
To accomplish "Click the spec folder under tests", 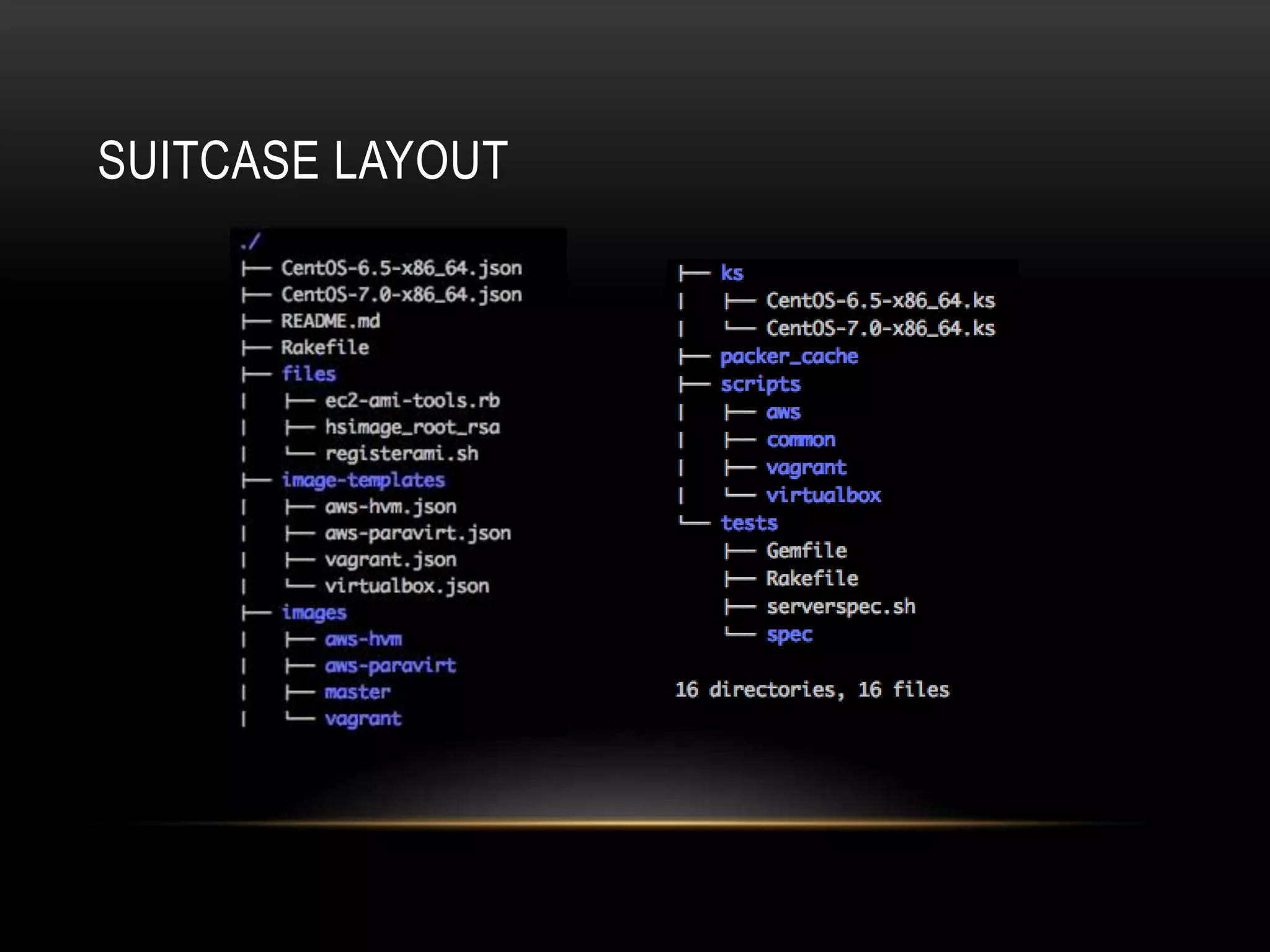I will 789,636.
